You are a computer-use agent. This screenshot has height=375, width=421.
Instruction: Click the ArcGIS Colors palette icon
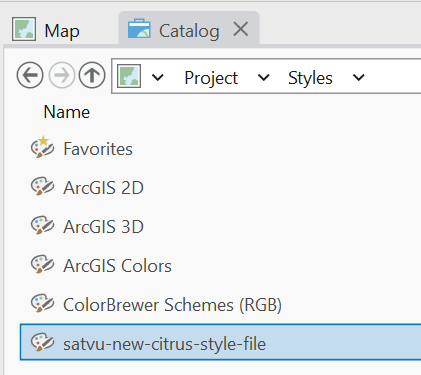pyautogui.click(x=42, y=264)
